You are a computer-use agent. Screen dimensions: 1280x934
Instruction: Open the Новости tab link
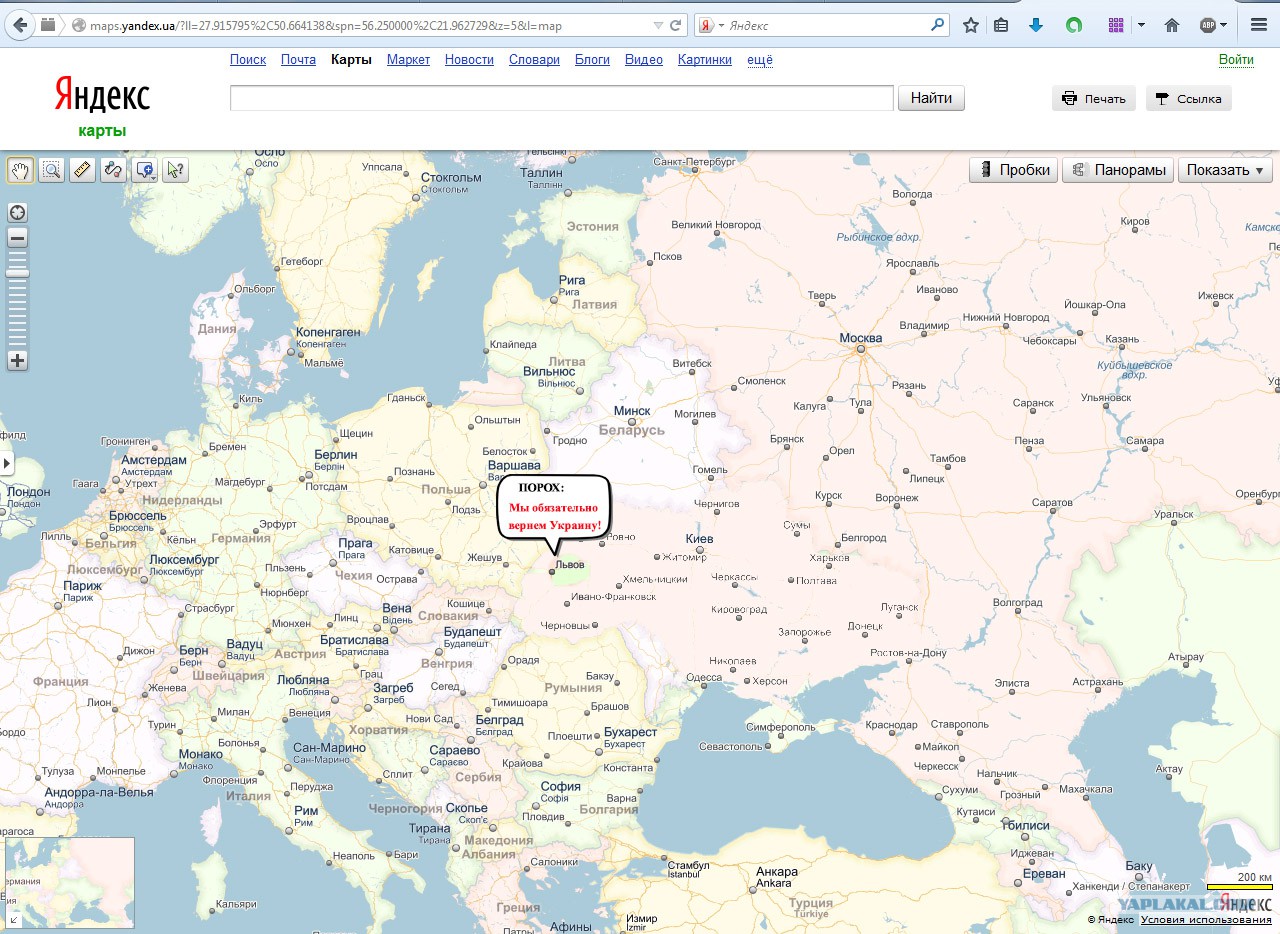469,60
